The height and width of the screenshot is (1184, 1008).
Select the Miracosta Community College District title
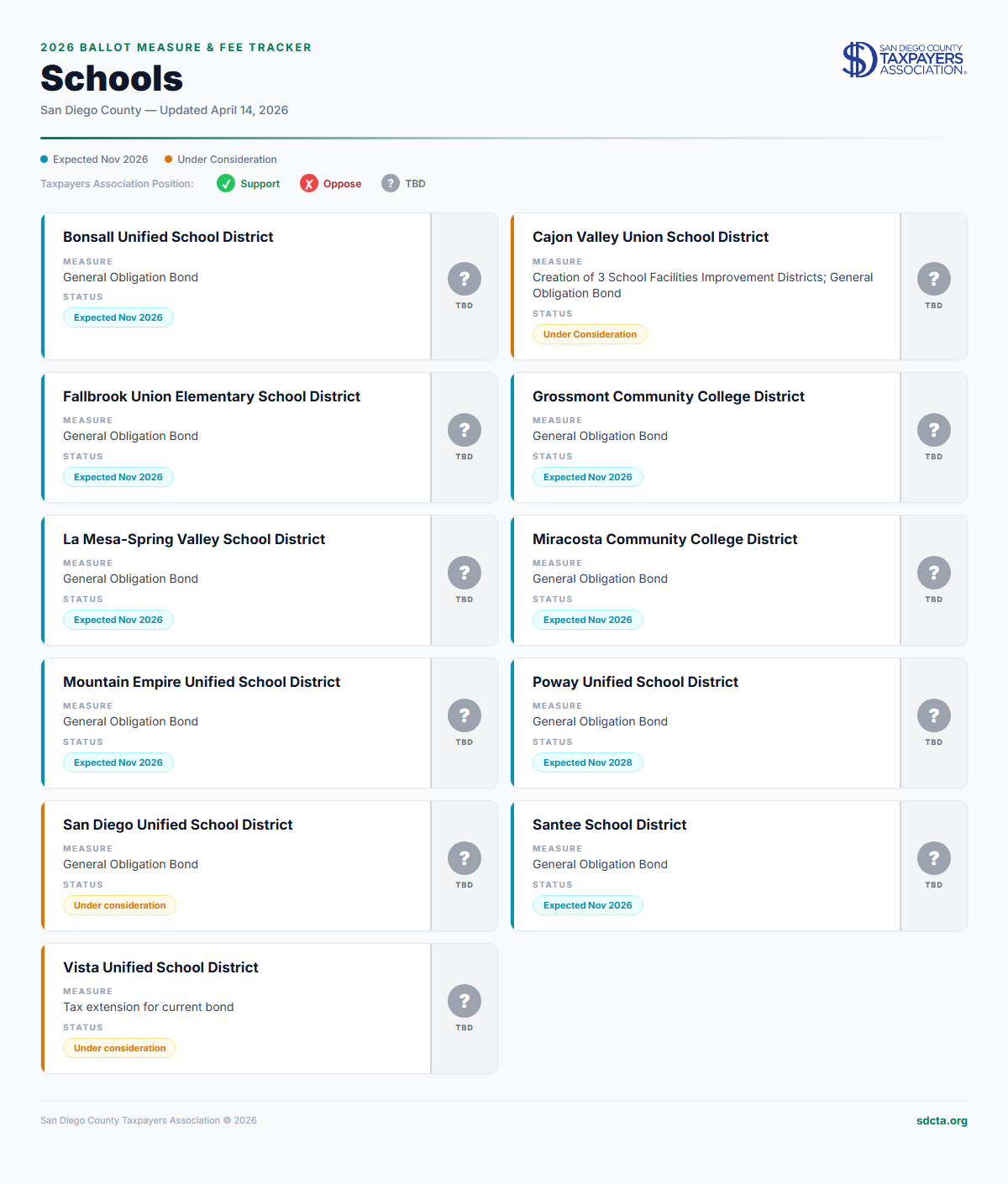[665, 539]
